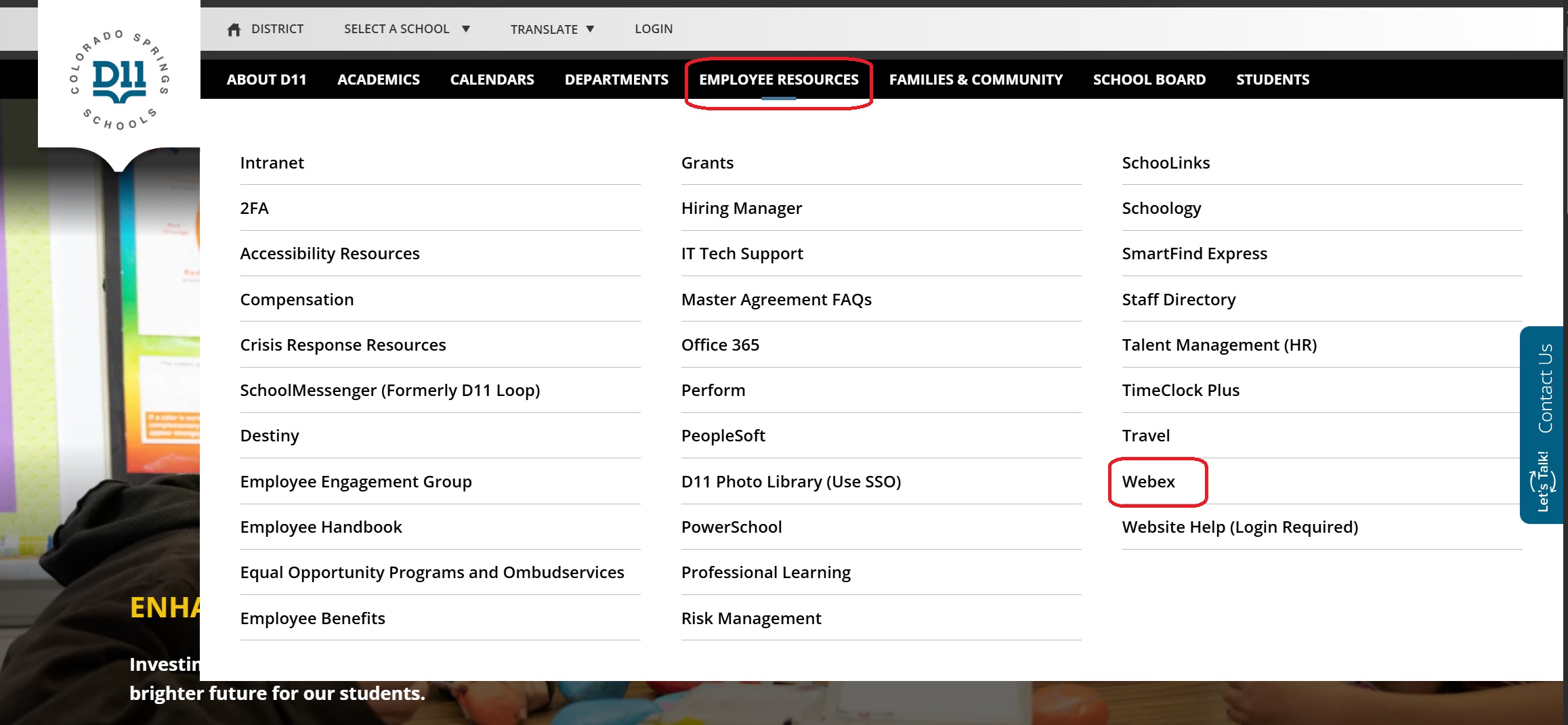Open SchoolMessenger (Formerly D11 Loop)
Image resolution: width=1568 pixels, height=725 pixels.
(x=390, y=390)
